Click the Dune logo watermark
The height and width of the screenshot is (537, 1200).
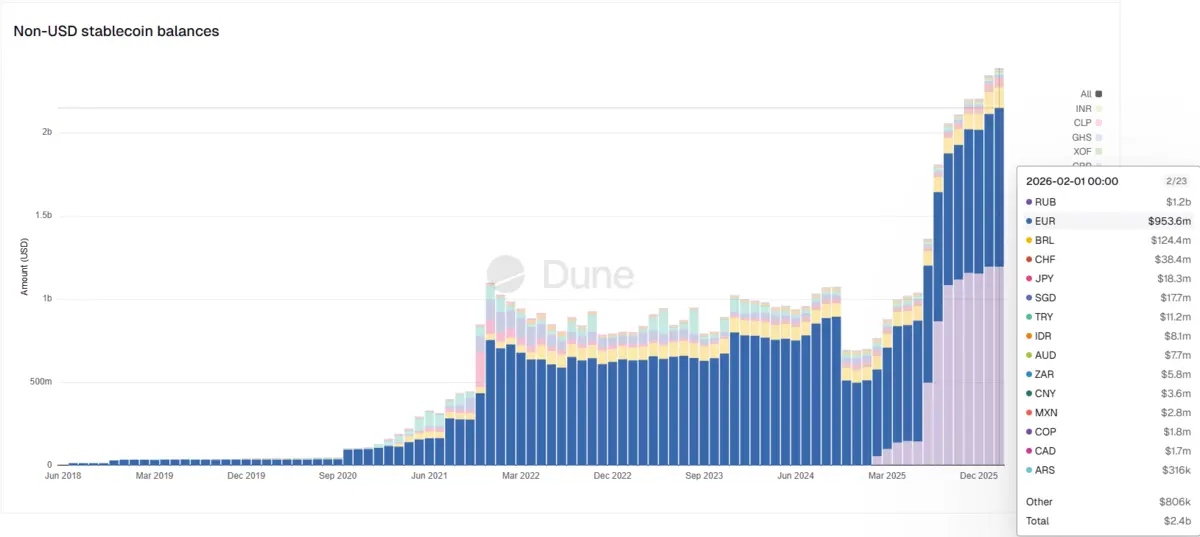click(560, 273)
